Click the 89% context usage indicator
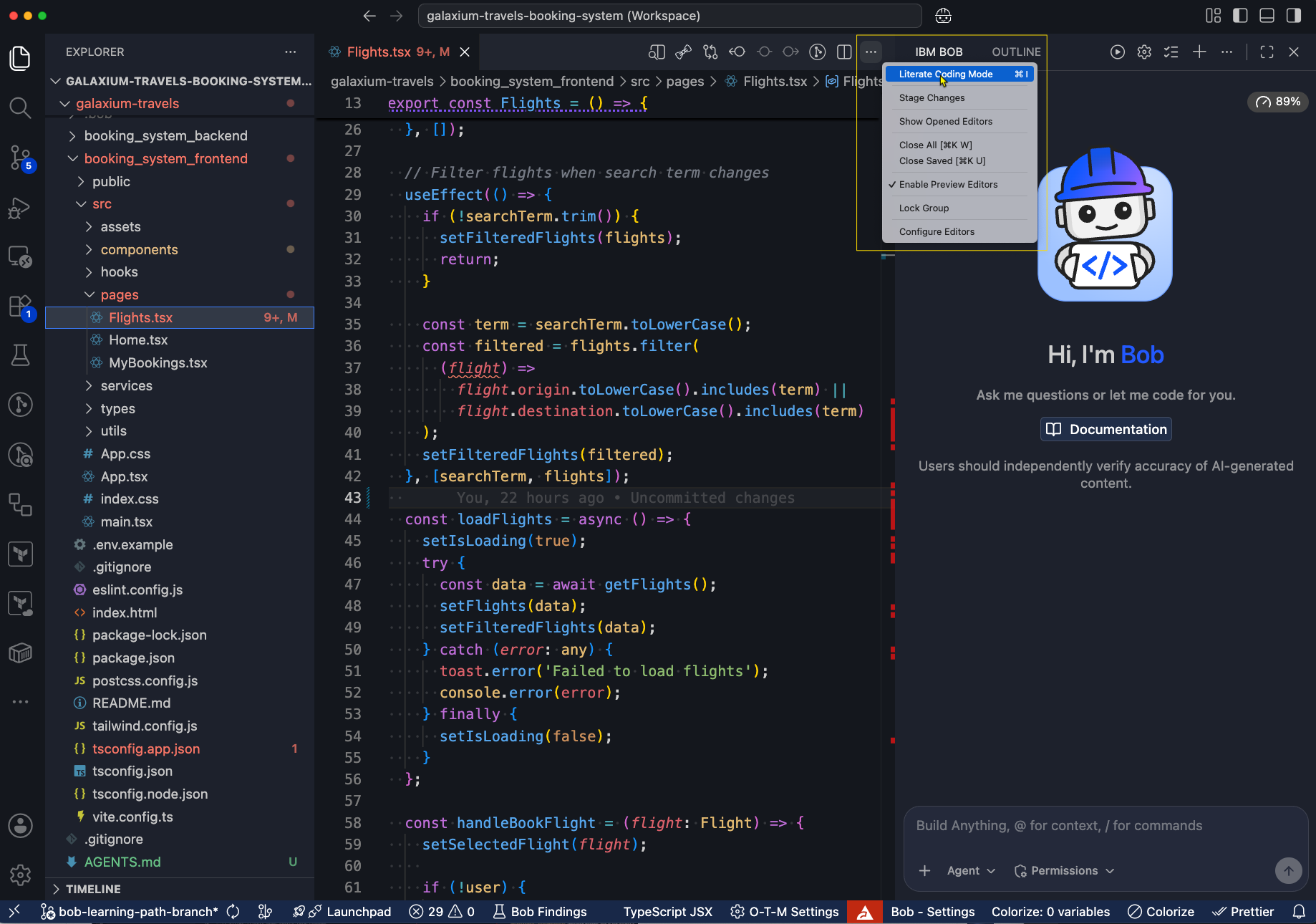 (1278, 102)
